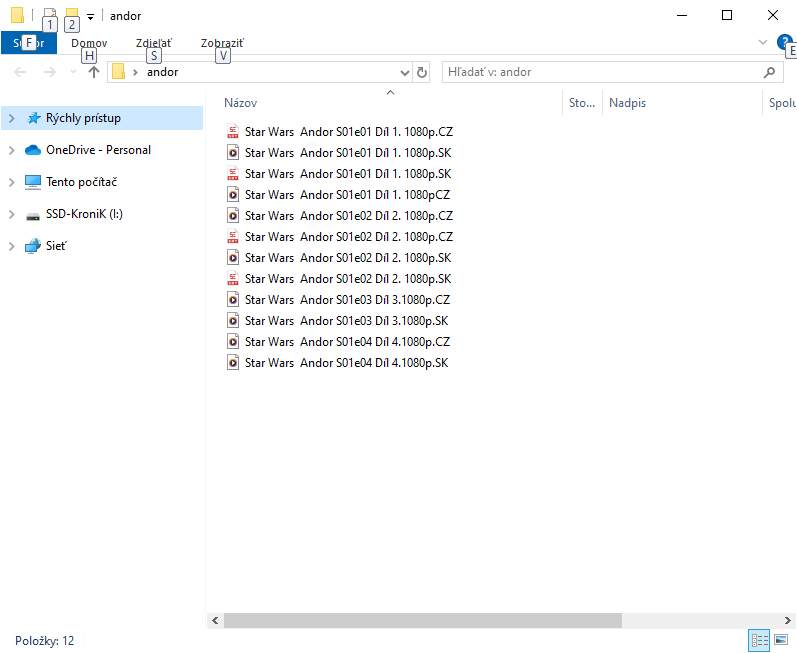
Task: Select second file name S01e02 Díl 2. 1080p.SK
Action: 348,278
